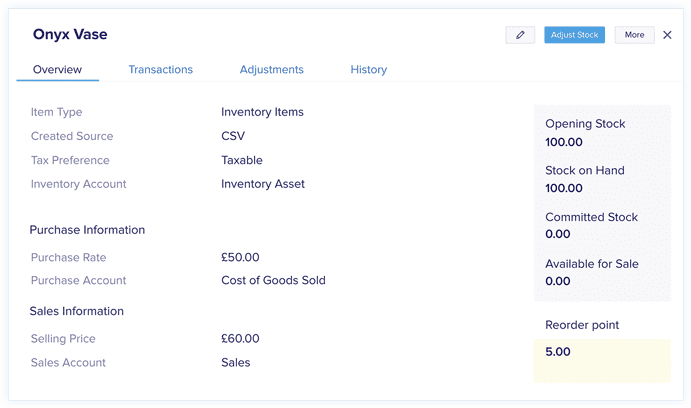Image resolution: width=691 pixels, height=408 pixels.
Task: Click the Adjust Stock button
Action: click(x=574, y=35)
